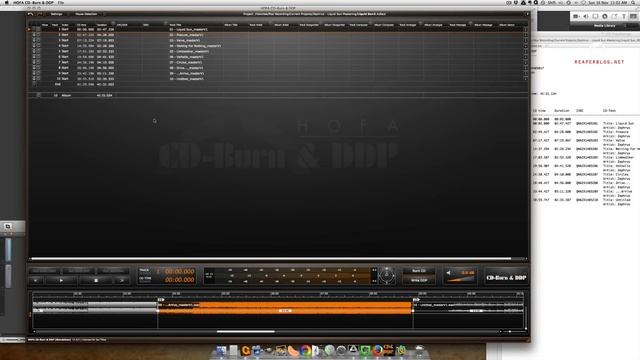Adjust the orange output volume slider
The width and height of the screenshot is (640, 360).
click(x=461, y=280)
